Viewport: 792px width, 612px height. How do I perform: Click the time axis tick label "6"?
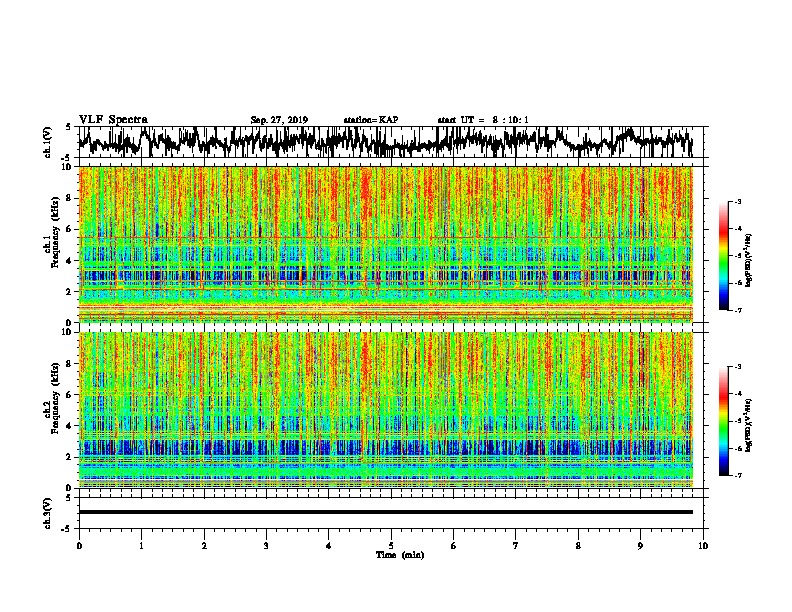coord(454,546)
